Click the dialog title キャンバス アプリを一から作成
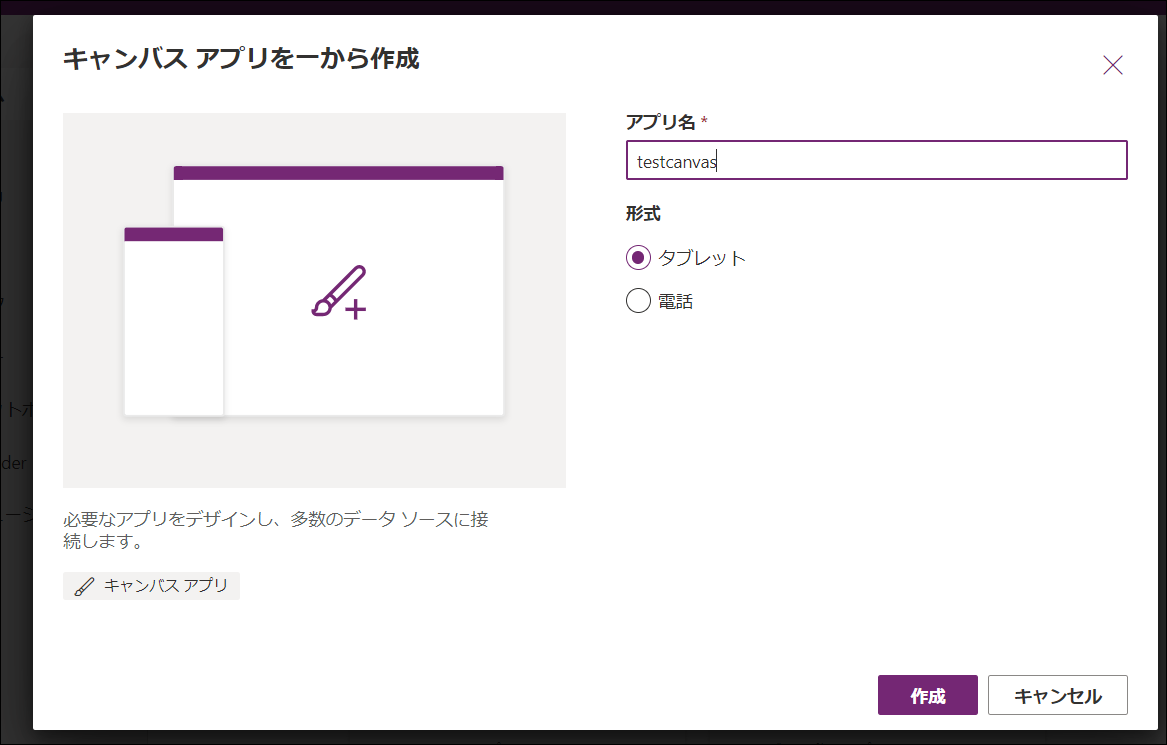This screenshot has width=1167, height=745. 240,59
